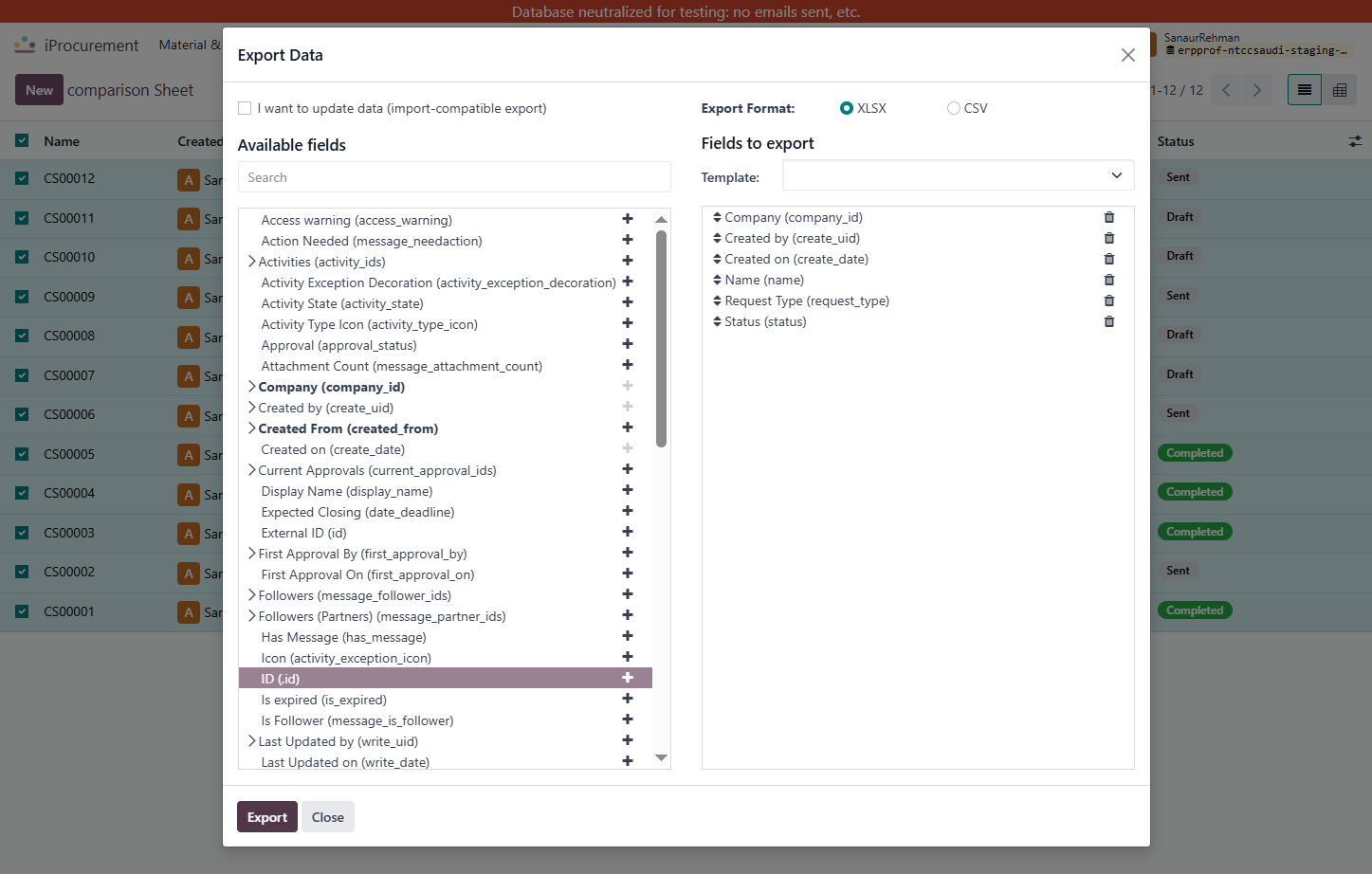Expand Followers (message_follower_ids) node
Viewport: 1372px width, 874px height.
pyautogui.click(x=251, y=595)
